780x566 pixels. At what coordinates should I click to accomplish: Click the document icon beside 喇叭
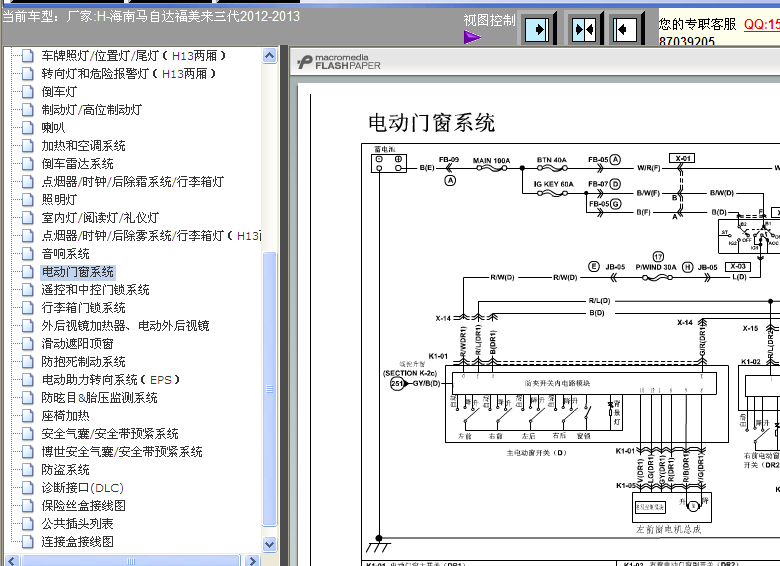point(28,127)
